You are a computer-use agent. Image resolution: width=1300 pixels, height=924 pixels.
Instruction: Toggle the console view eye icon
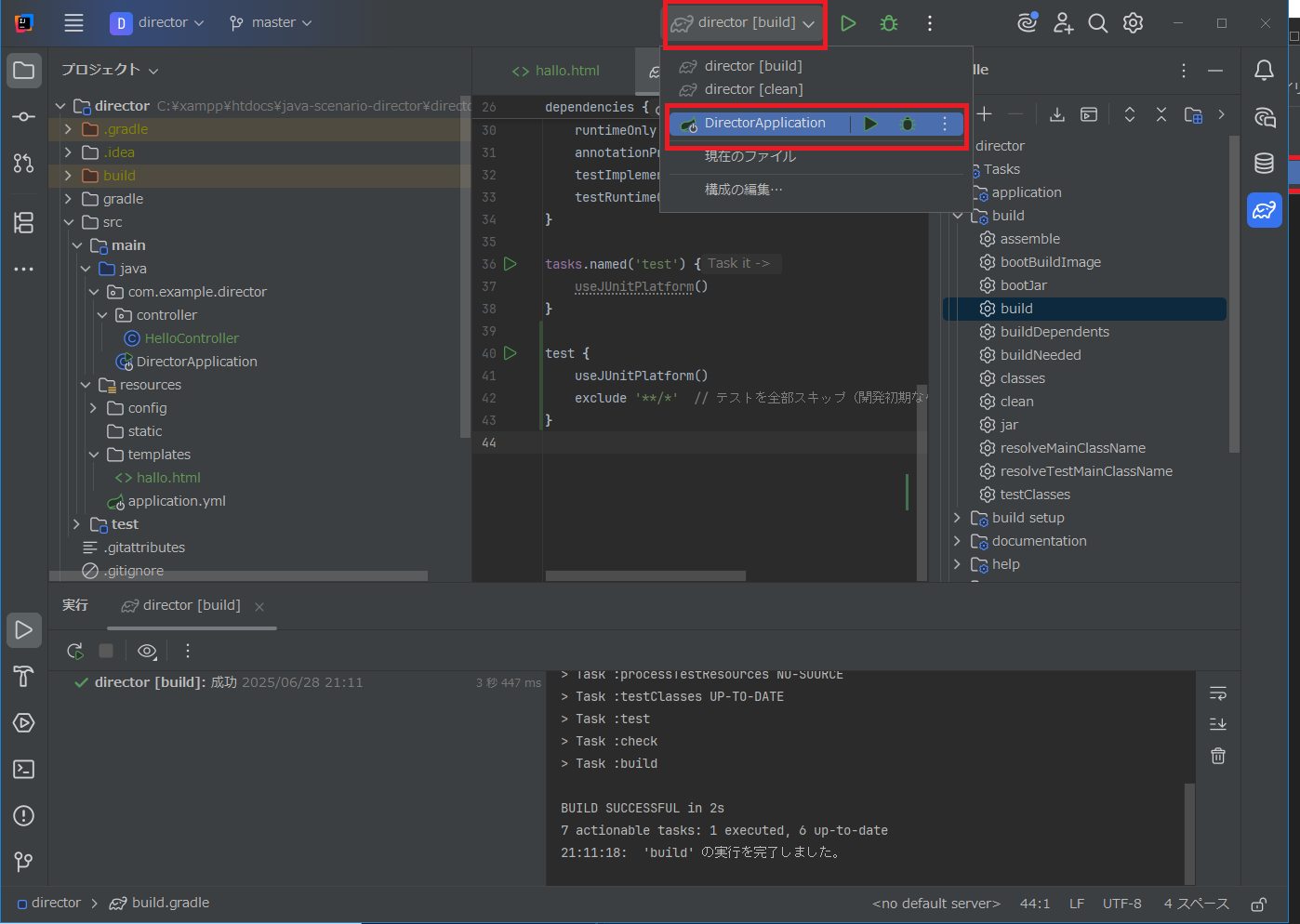(147, 651)
